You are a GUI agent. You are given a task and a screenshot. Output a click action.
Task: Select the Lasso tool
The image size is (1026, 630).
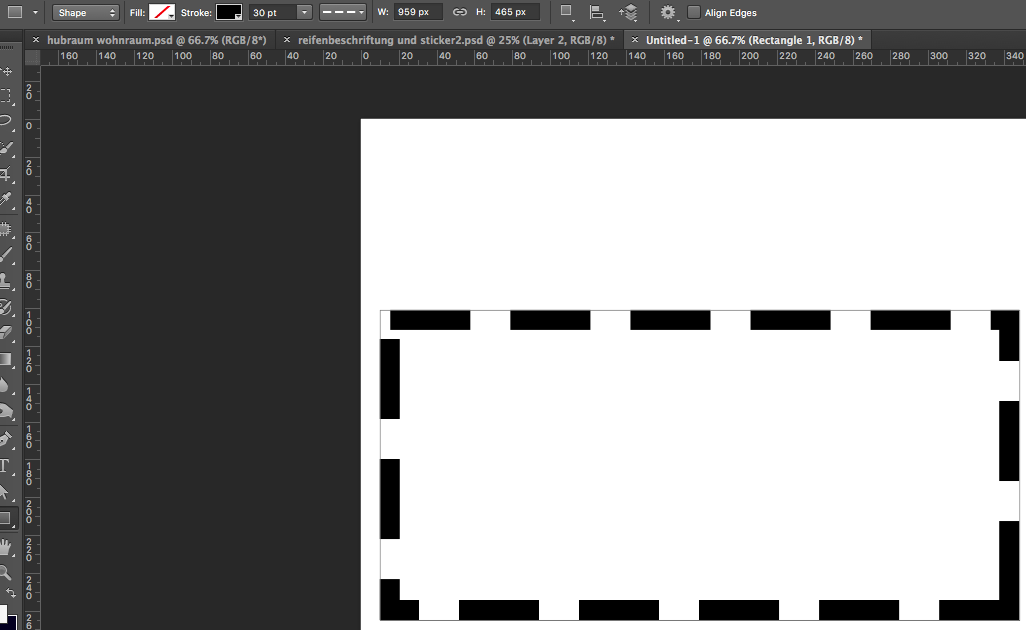point(6,121)
